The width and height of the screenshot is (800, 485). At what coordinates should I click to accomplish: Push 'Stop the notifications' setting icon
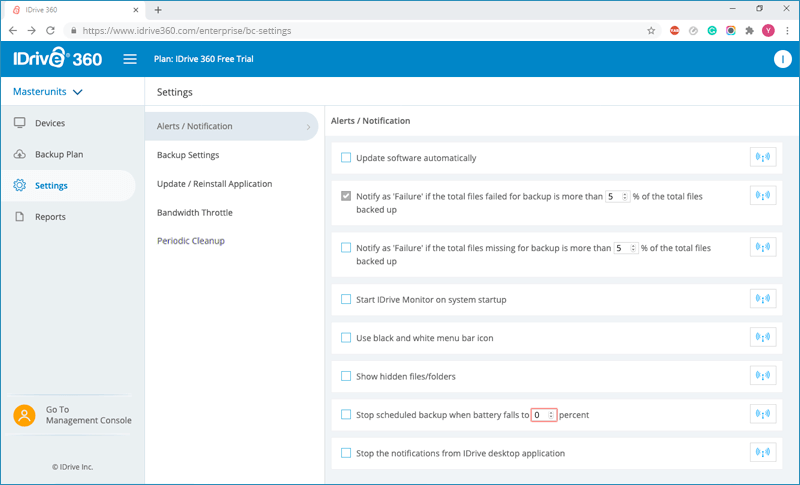[763, 452]
